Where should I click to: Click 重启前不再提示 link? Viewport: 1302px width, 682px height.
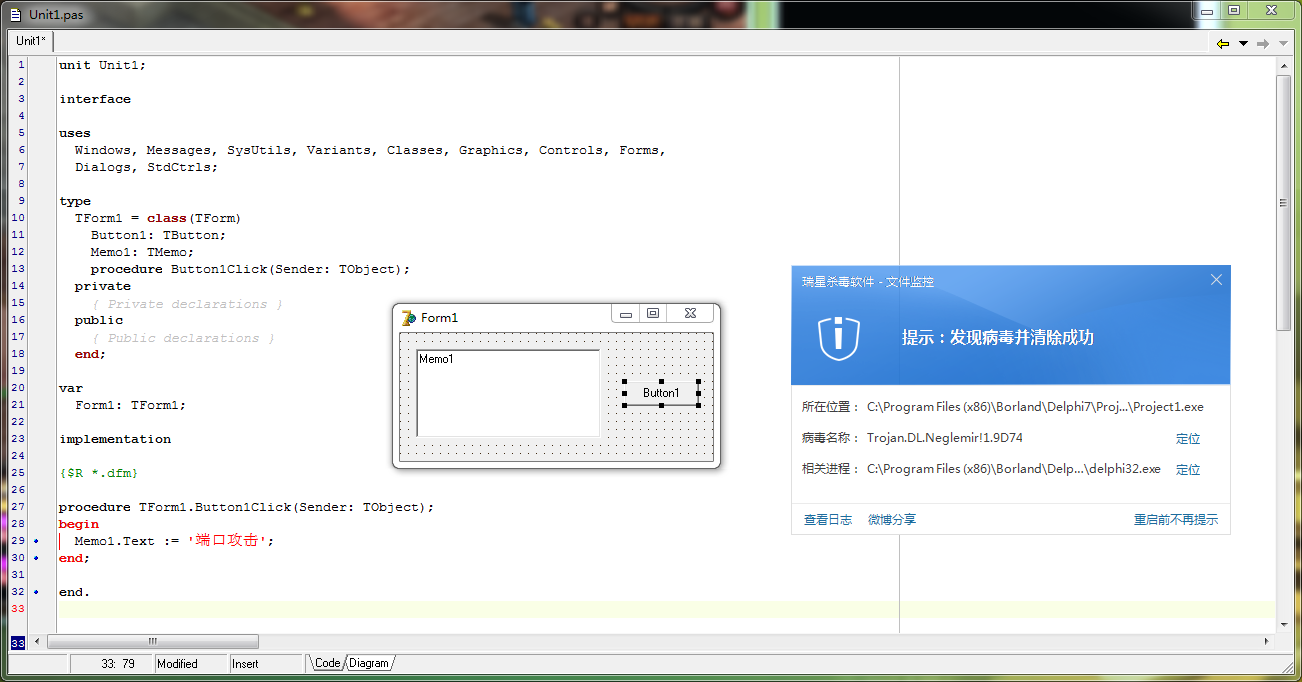pyautogui.click(x=1176, y=520)
